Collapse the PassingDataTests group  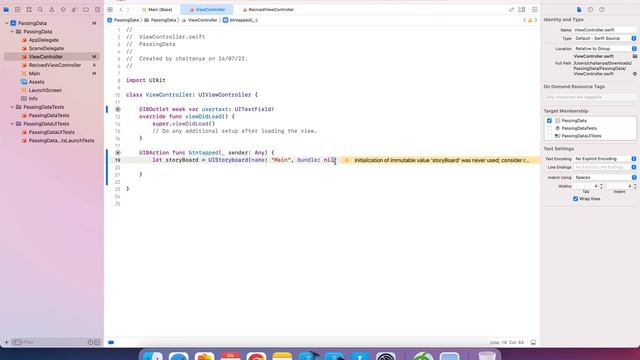(x=12, y=107)
